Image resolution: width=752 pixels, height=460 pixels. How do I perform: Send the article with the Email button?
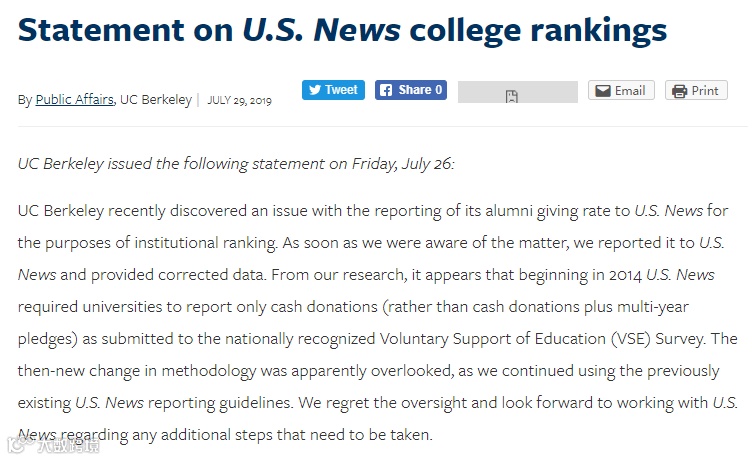click(x=620, y=91)
